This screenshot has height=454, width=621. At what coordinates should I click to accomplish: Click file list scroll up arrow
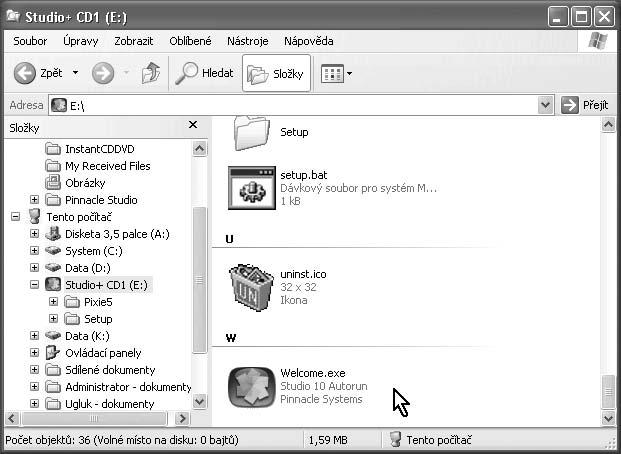(608, 125)
